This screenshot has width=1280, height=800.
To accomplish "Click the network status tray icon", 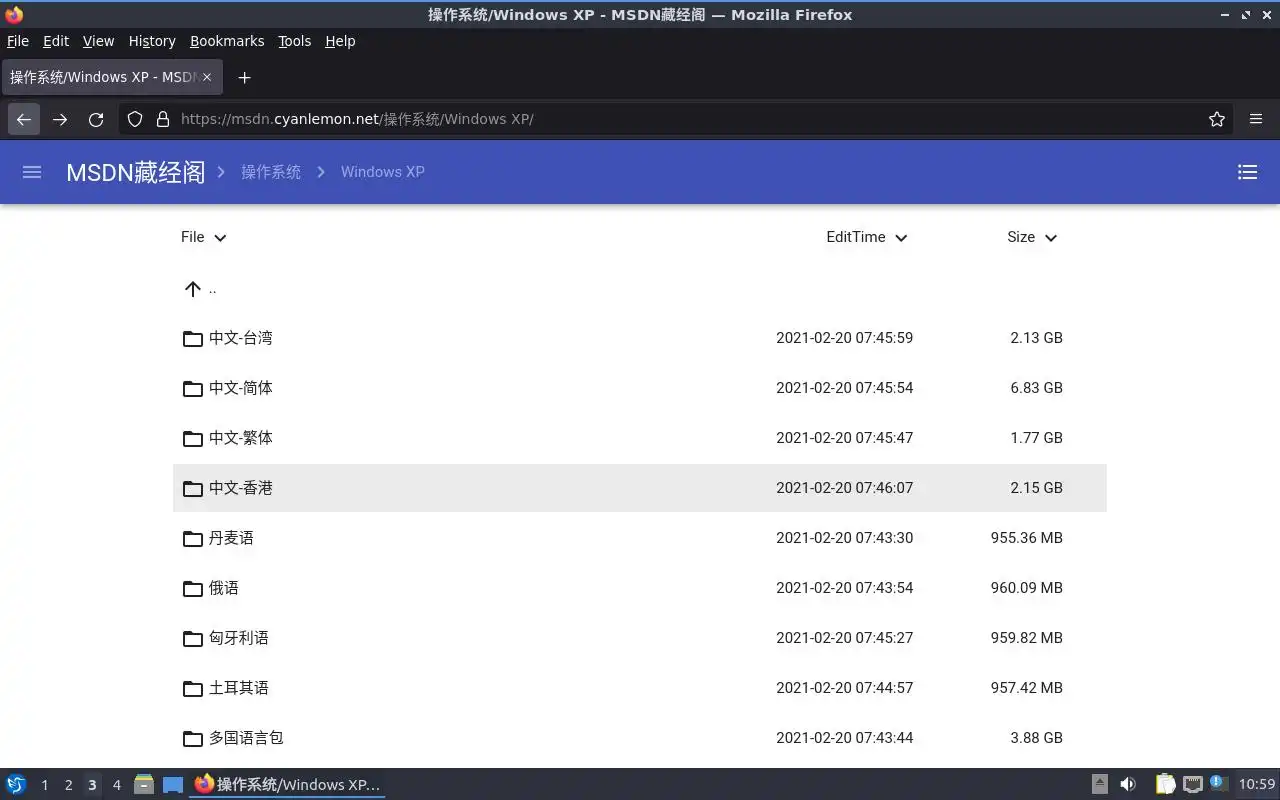I will point(1192,784).
